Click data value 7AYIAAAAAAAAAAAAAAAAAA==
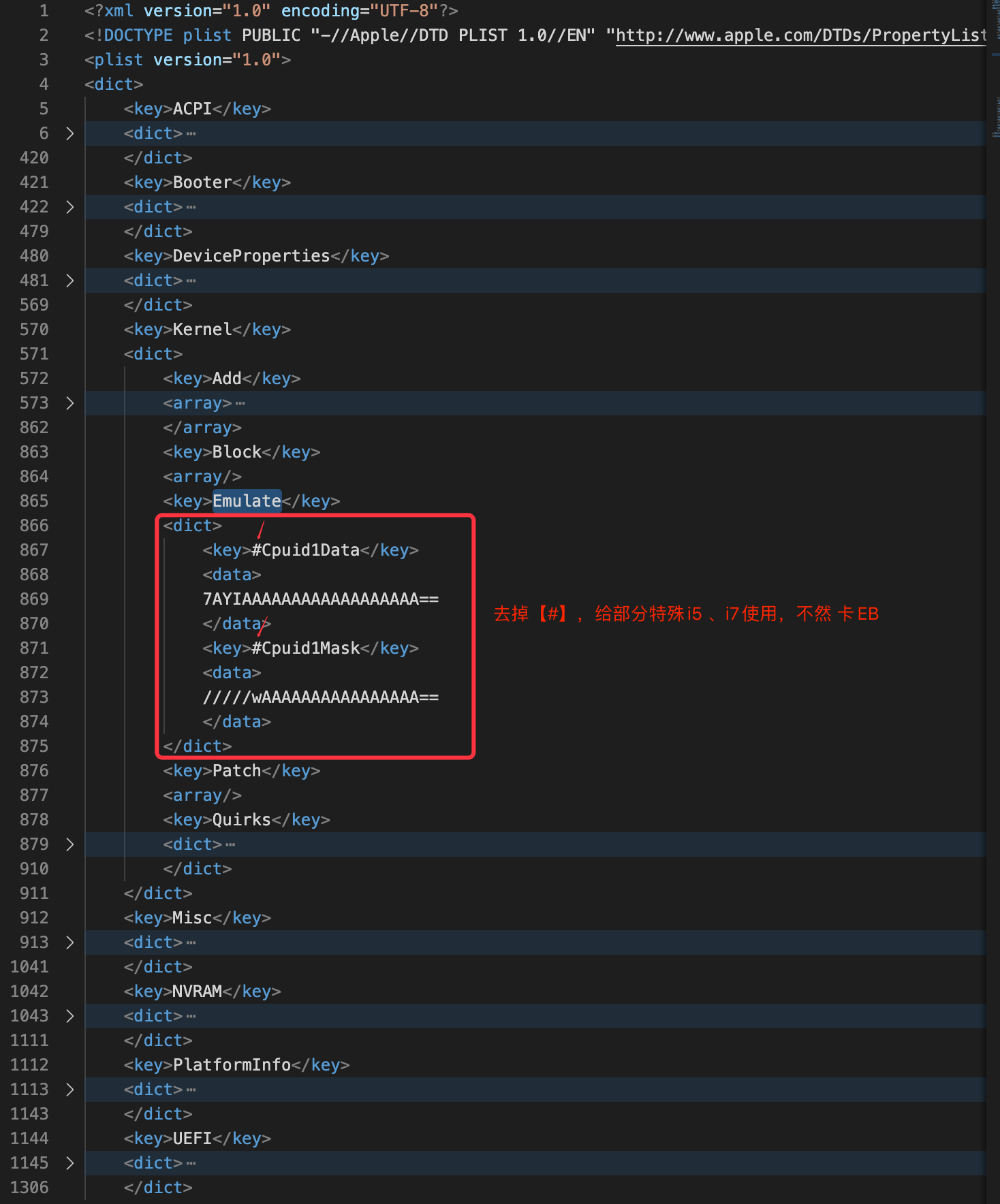Screen dimensions: 1000x1204 [320, 599]
